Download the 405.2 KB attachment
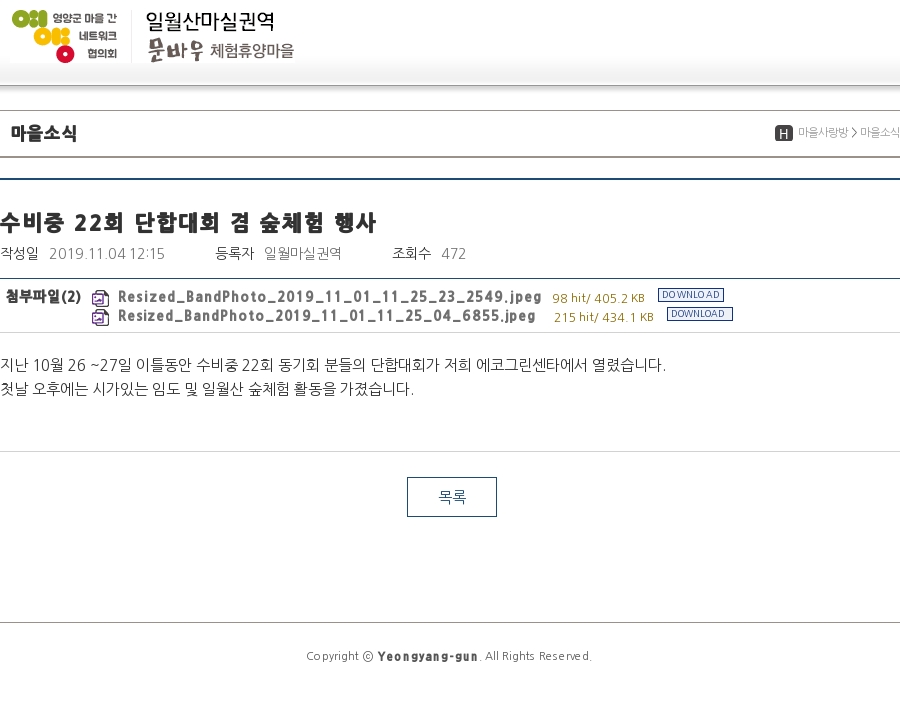Image resolution: width=900 pixels, height=723 pixels. pos(690,295)
